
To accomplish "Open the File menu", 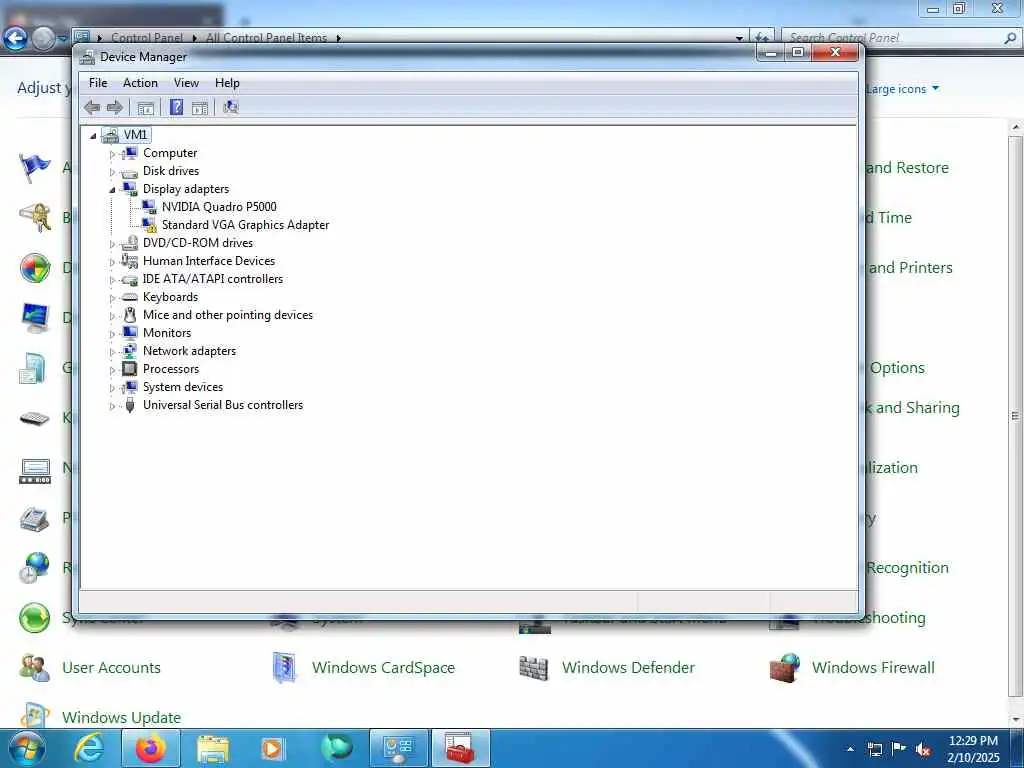I will click(98, 83).
